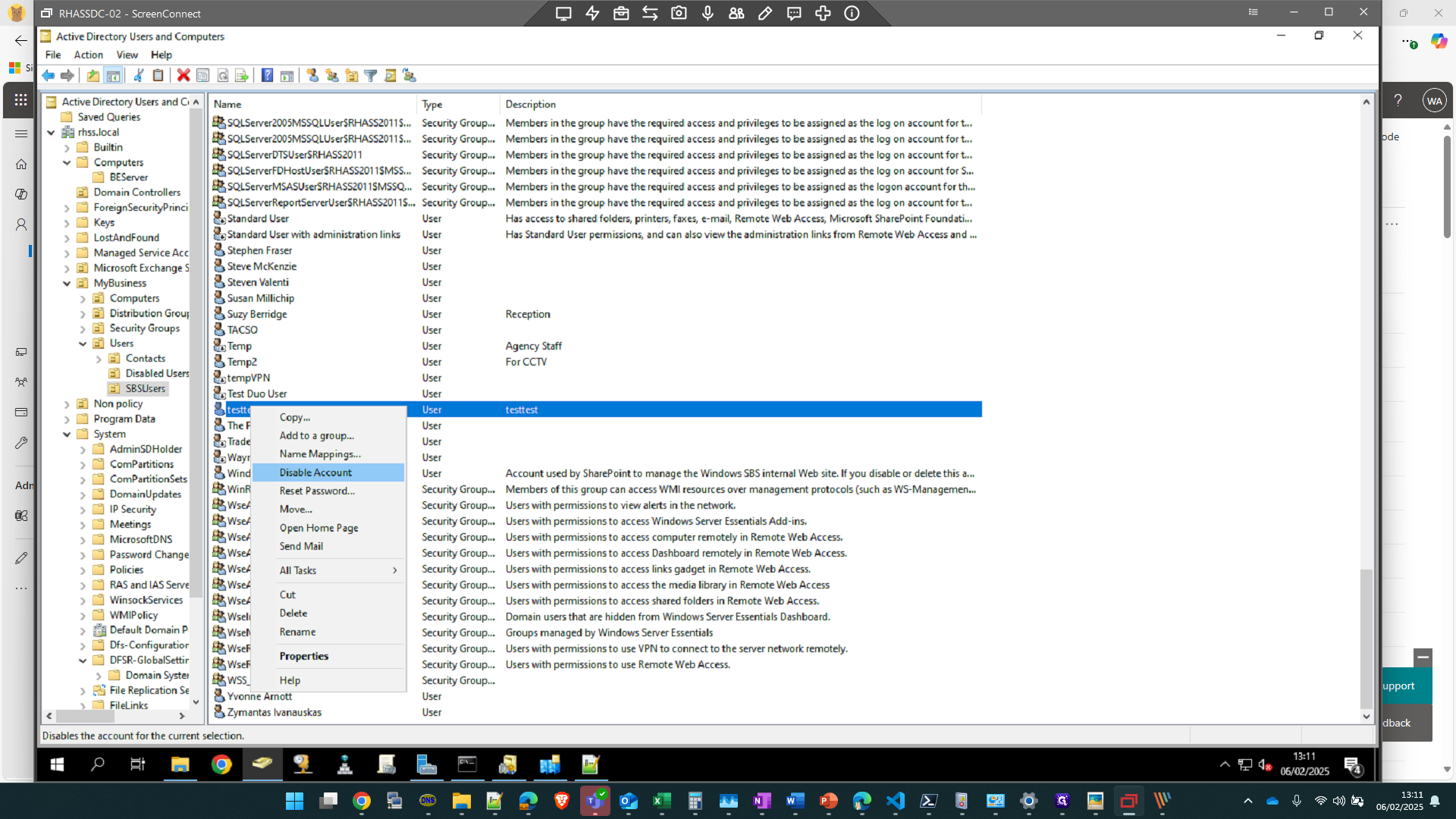Create a new group with toolbar icon
1456x819 pixels.
(331, 75)
